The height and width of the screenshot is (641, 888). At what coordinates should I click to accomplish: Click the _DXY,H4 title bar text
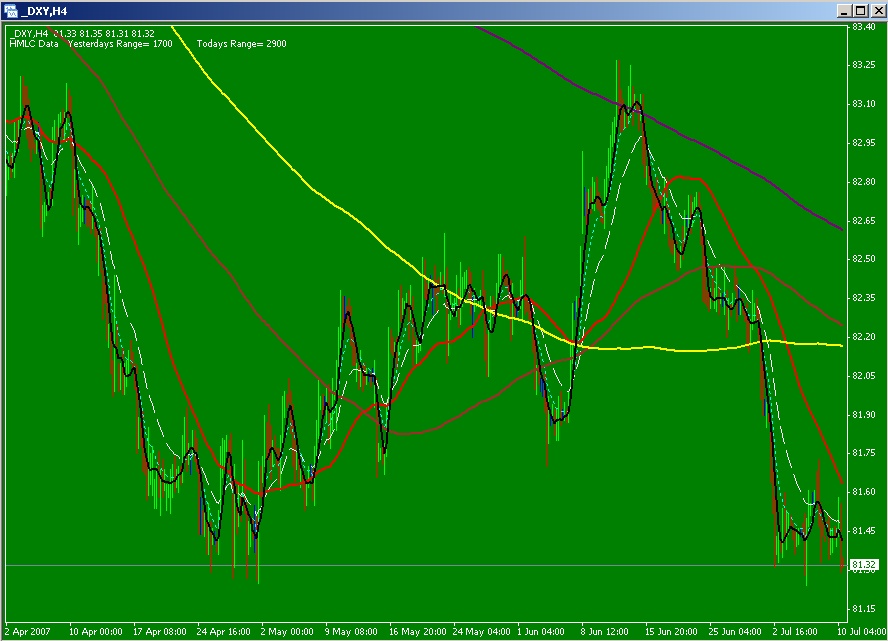(44, 11)
